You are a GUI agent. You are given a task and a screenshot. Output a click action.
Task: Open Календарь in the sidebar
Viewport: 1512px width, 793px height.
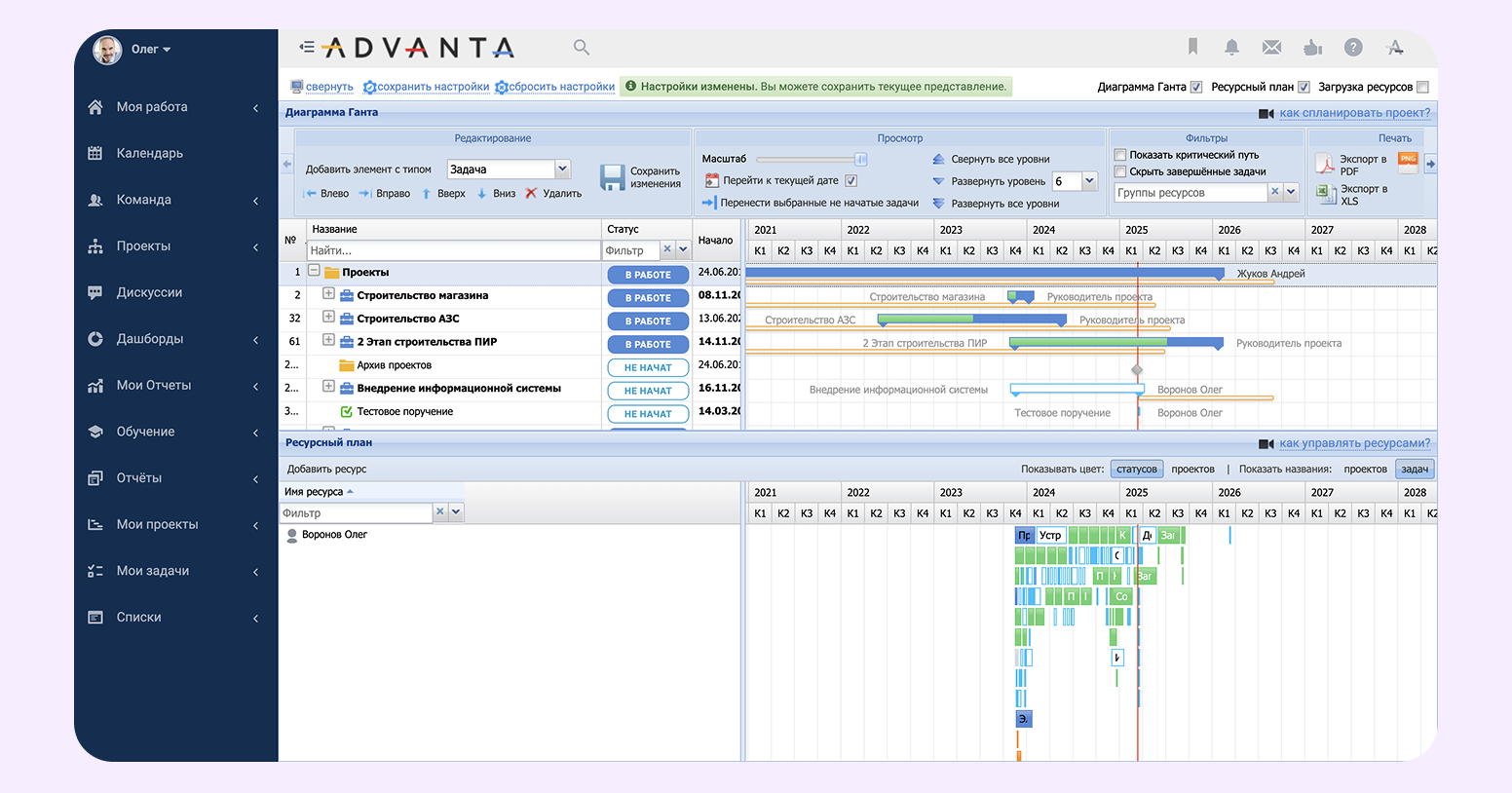click(150, 153)
